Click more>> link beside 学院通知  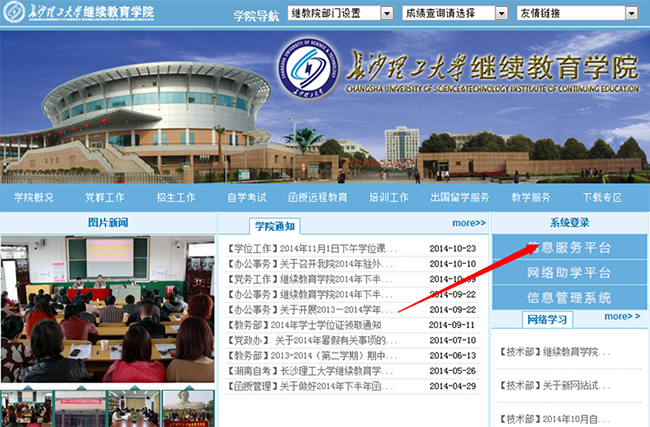pyautogui.click(x=468, y=223)
